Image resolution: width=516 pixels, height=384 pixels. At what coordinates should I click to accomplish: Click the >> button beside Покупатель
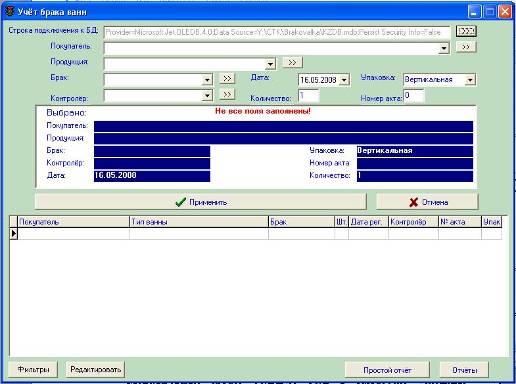466,47
